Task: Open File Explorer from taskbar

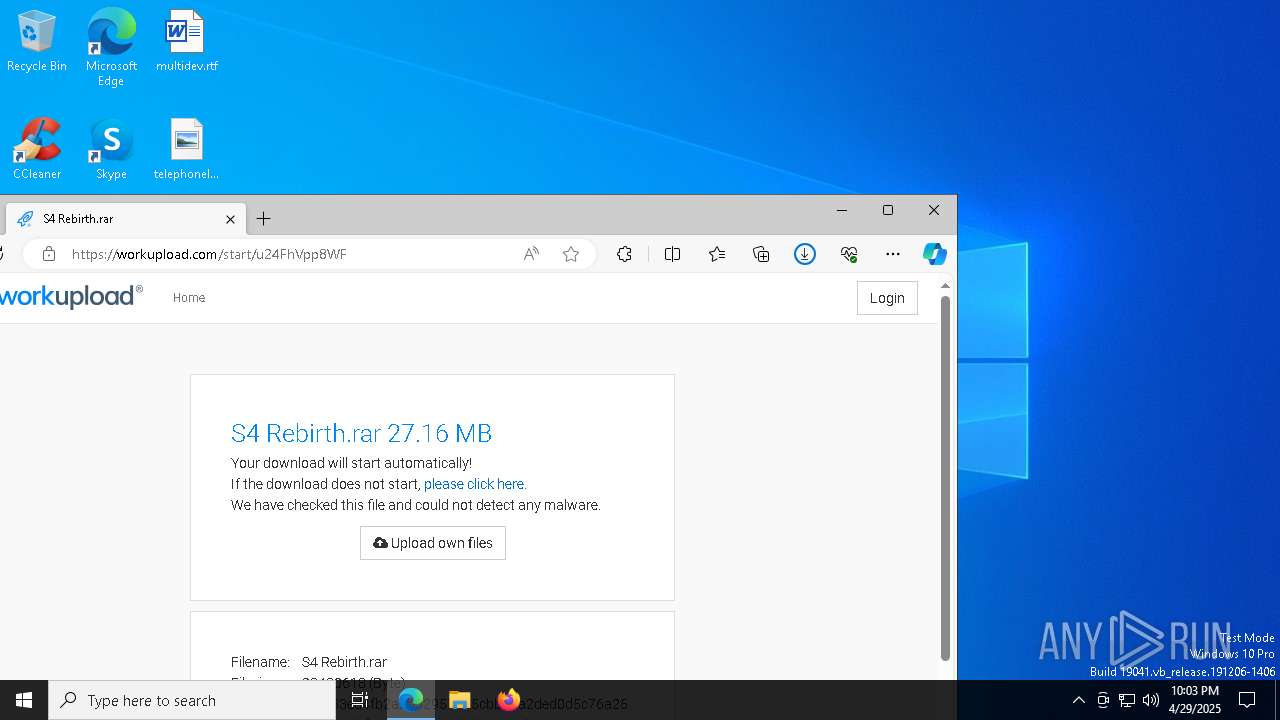Action: coord(460,700)
